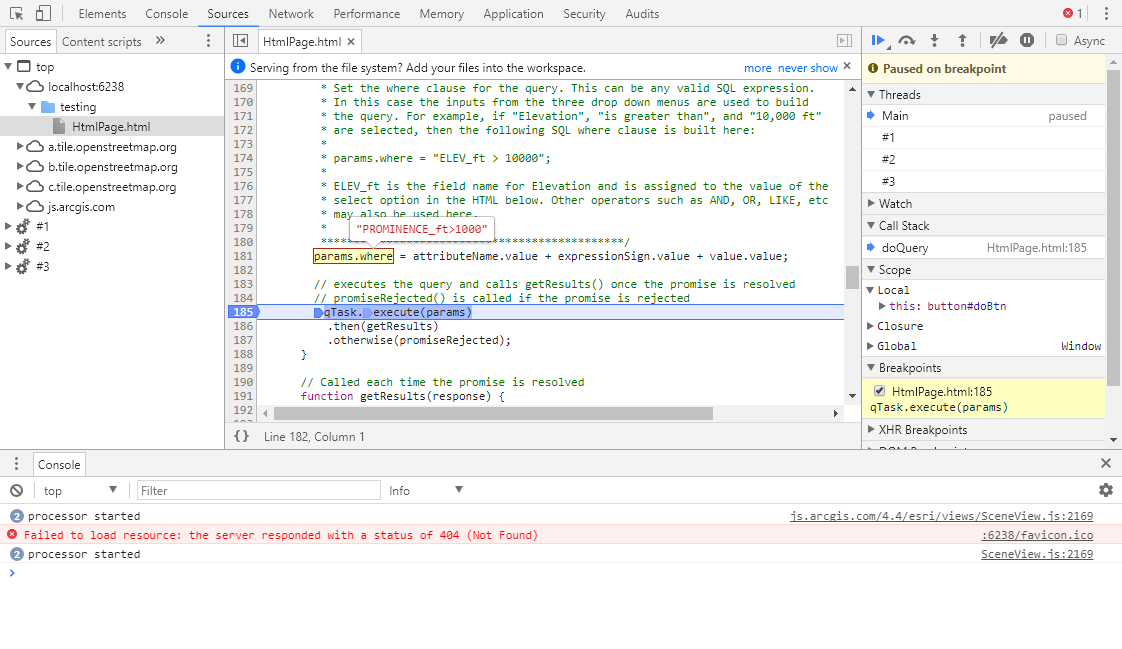Pretty print the source with braces icon
Viewport: 1122px width, 649px height.
click(242, 436)
